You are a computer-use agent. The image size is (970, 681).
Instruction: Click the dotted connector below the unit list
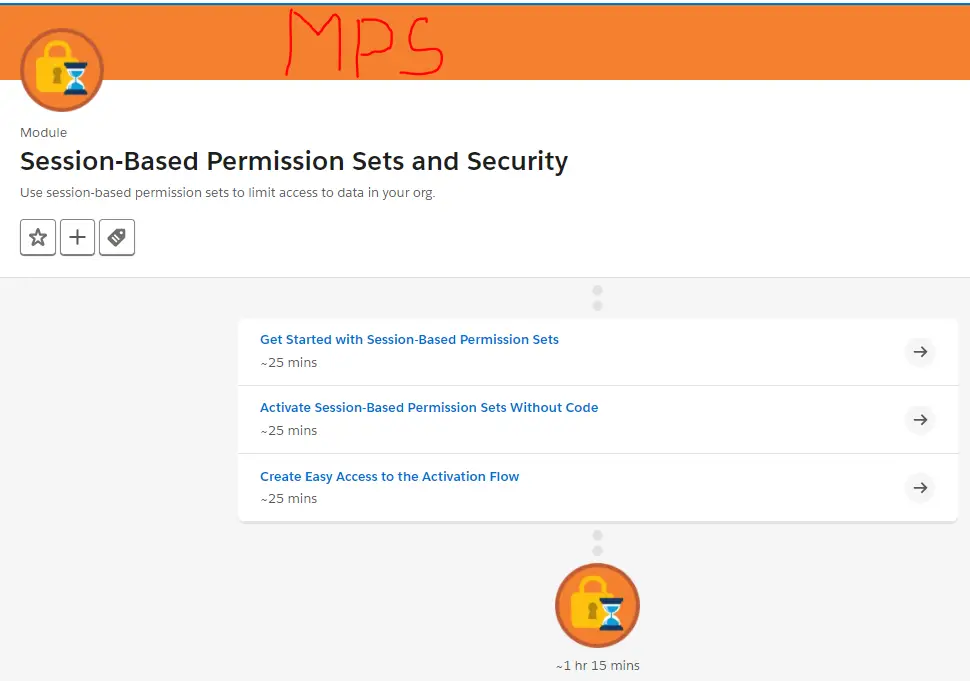[597, 542]
